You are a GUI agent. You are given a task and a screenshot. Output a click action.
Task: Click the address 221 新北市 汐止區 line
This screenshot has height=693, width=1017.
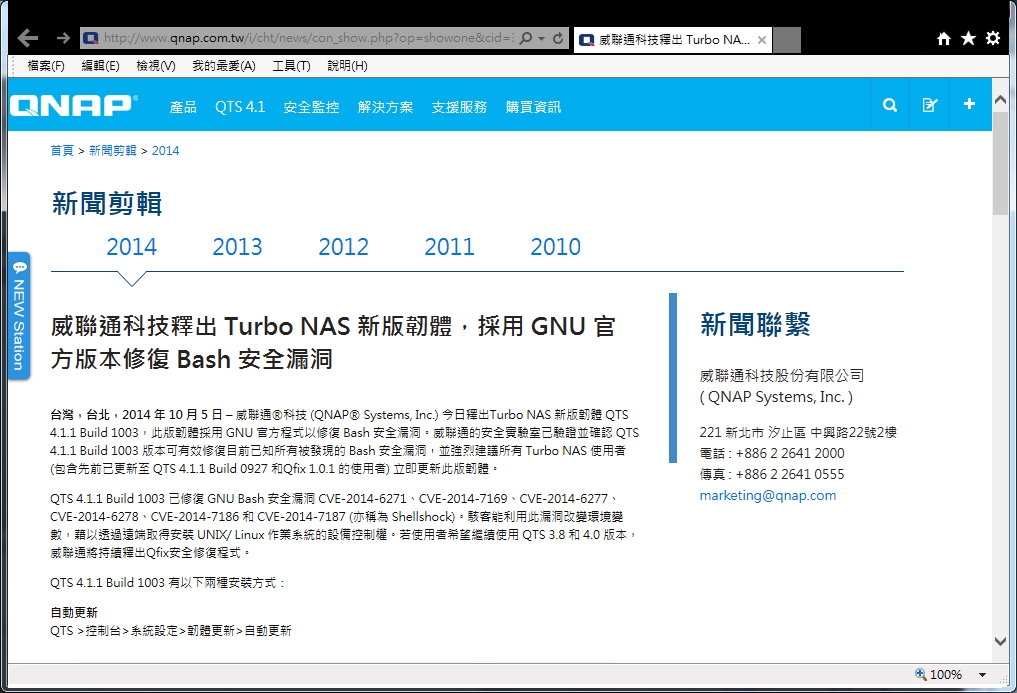798,433
